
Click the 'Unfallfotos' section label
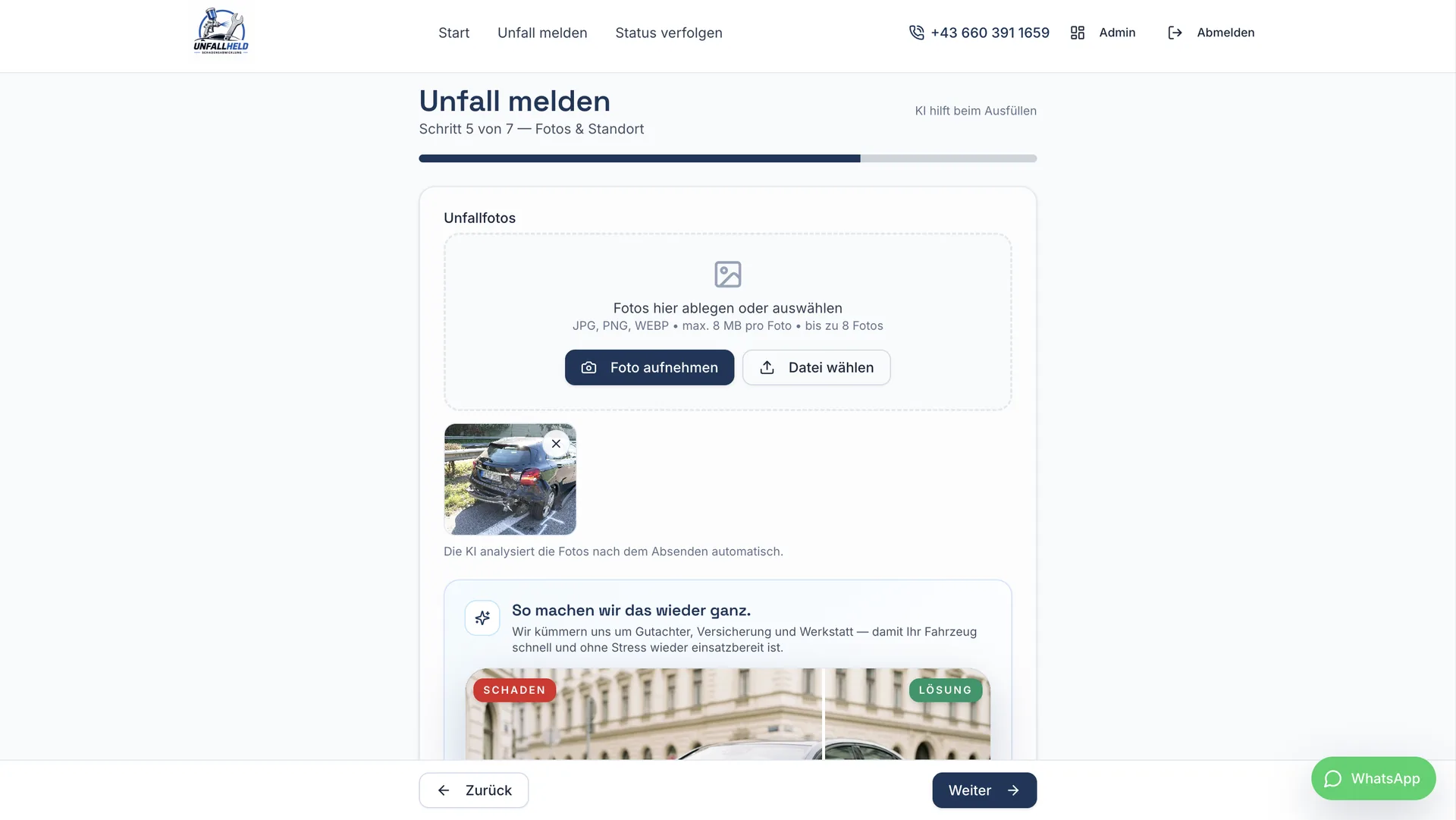479,218
